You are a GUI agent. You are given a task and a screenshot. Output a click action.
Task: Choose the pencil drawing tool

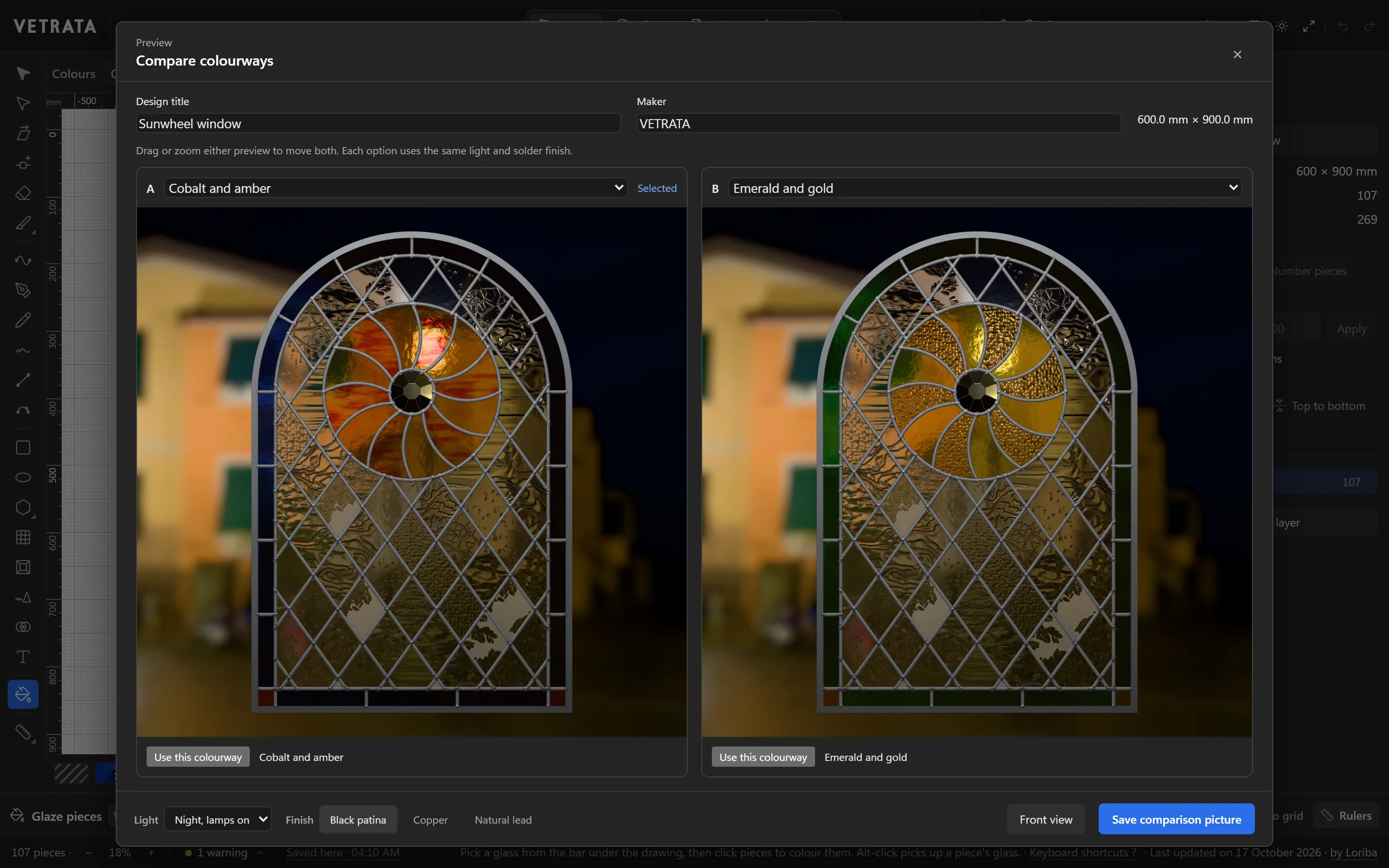click(23, 320)
